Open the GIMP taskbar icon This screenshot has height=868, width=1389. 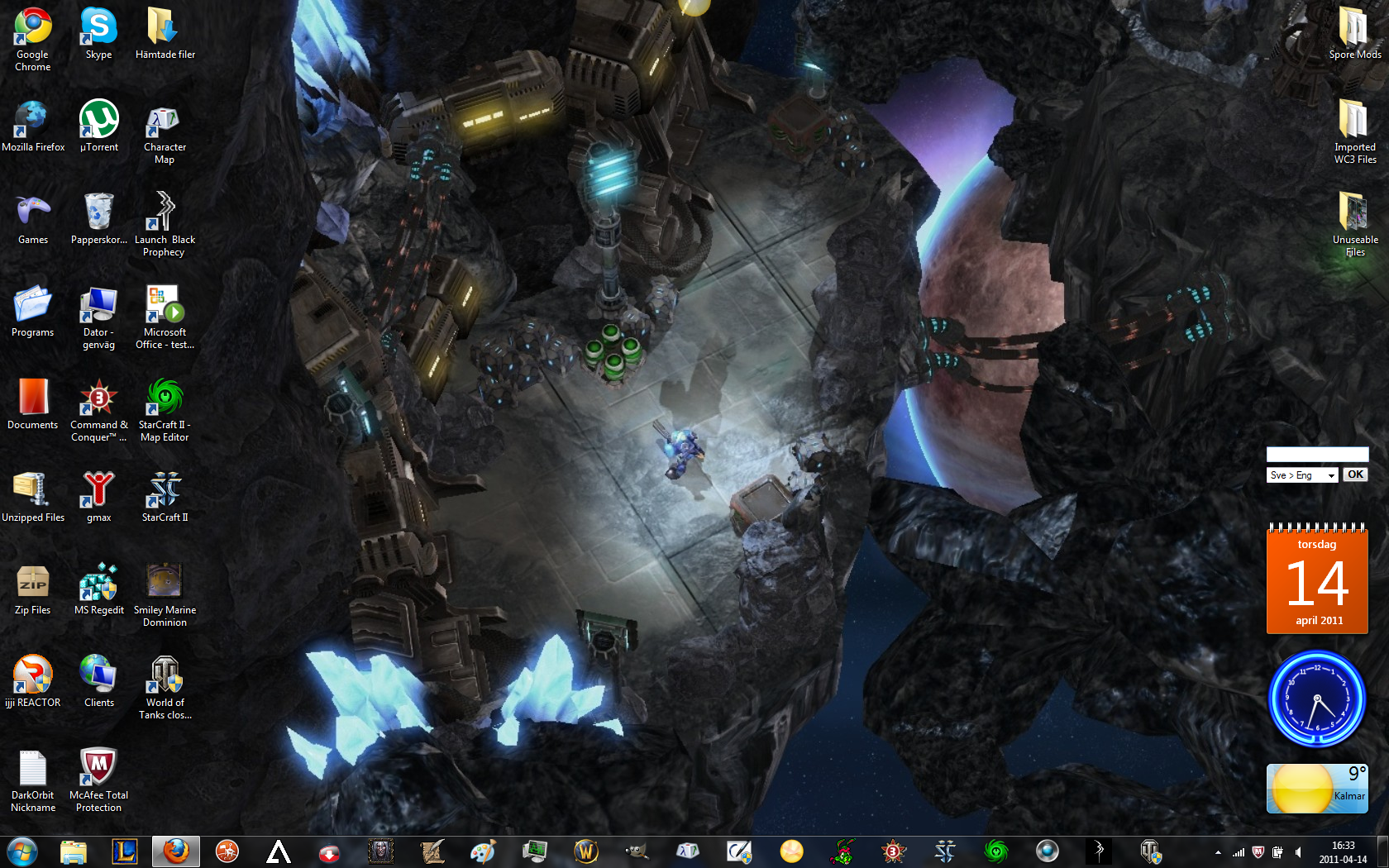click(637, 851)
